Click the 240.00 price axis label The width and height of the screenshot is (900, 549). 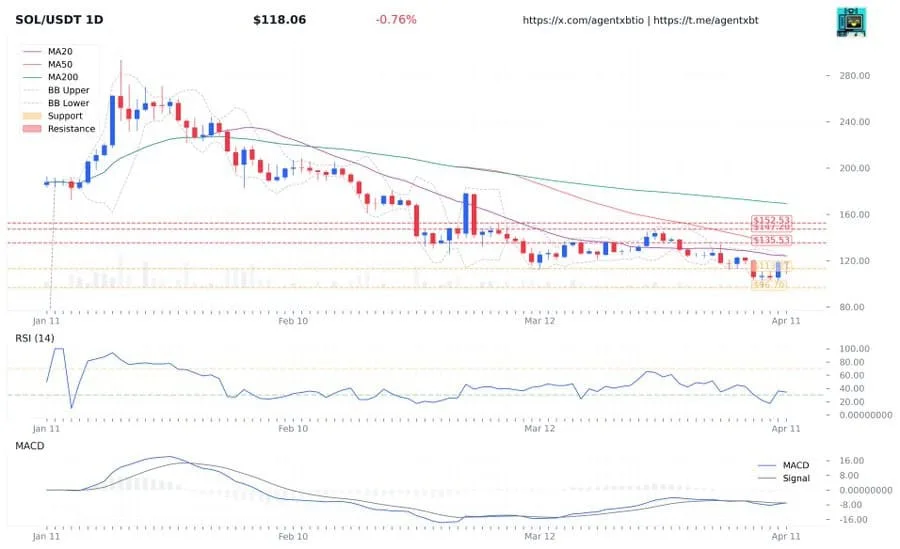click(854, 122)
